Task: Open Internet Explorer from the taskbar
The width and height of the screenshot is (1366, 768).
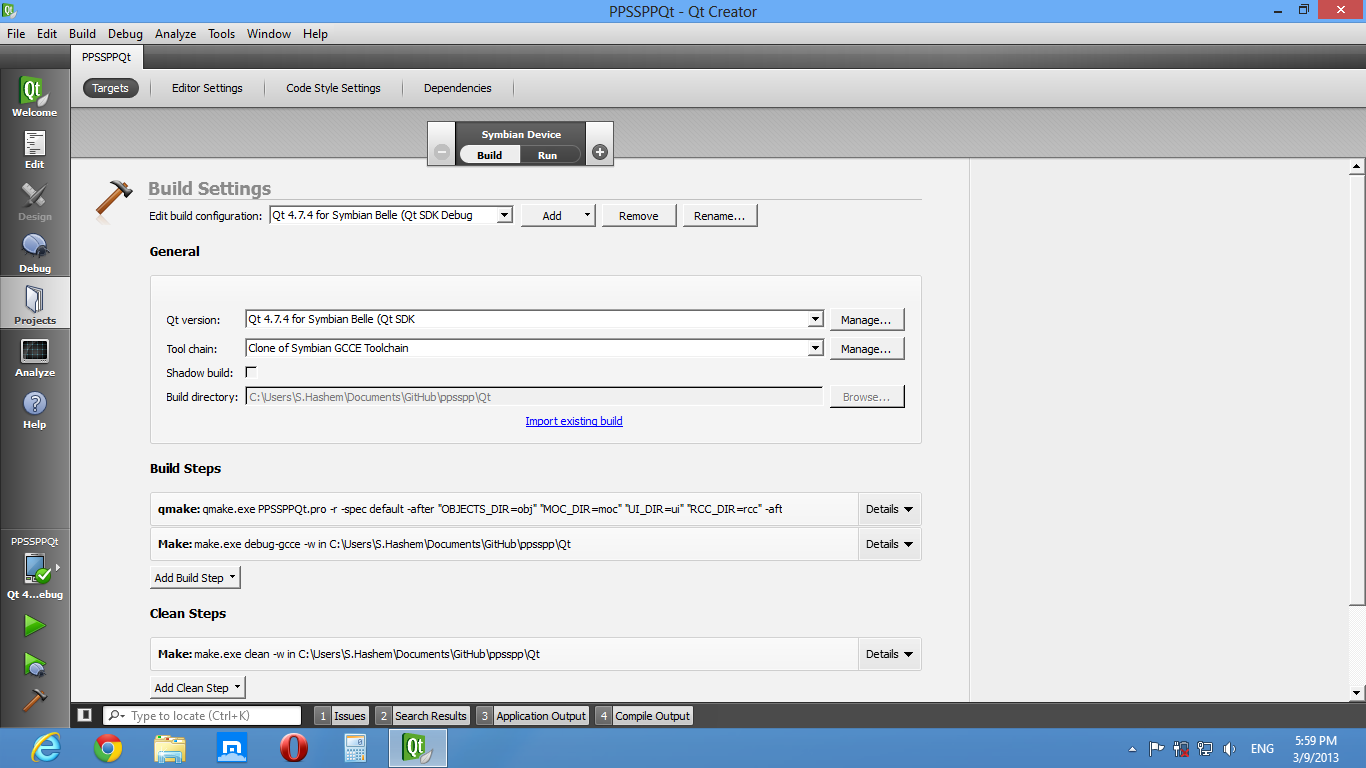Action: 46,748
